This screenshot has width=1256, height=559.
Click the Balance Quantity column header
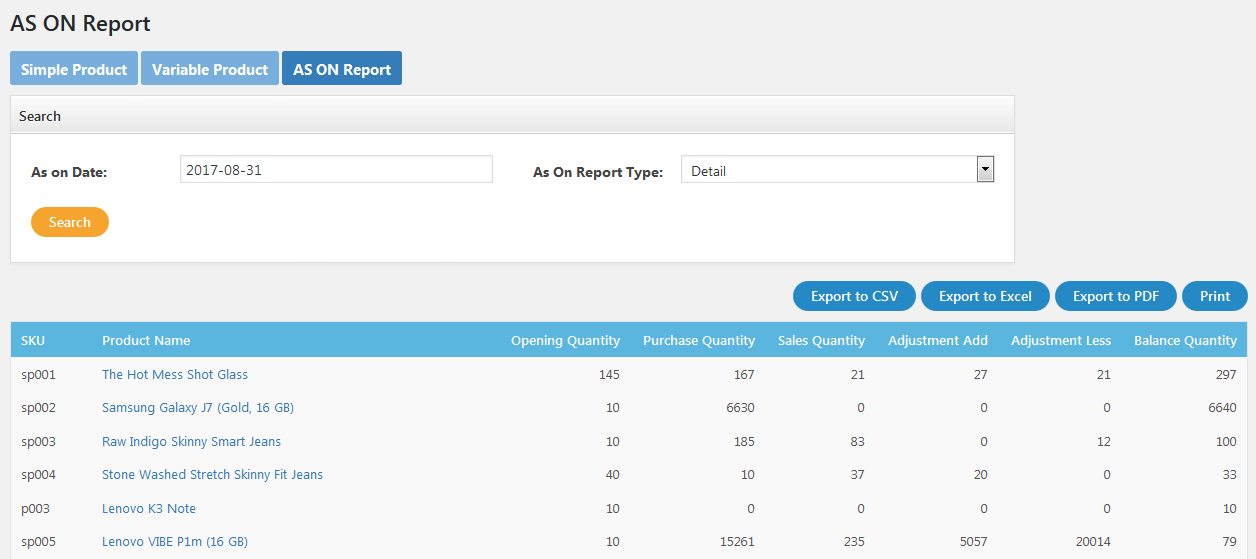[1185, 340]
